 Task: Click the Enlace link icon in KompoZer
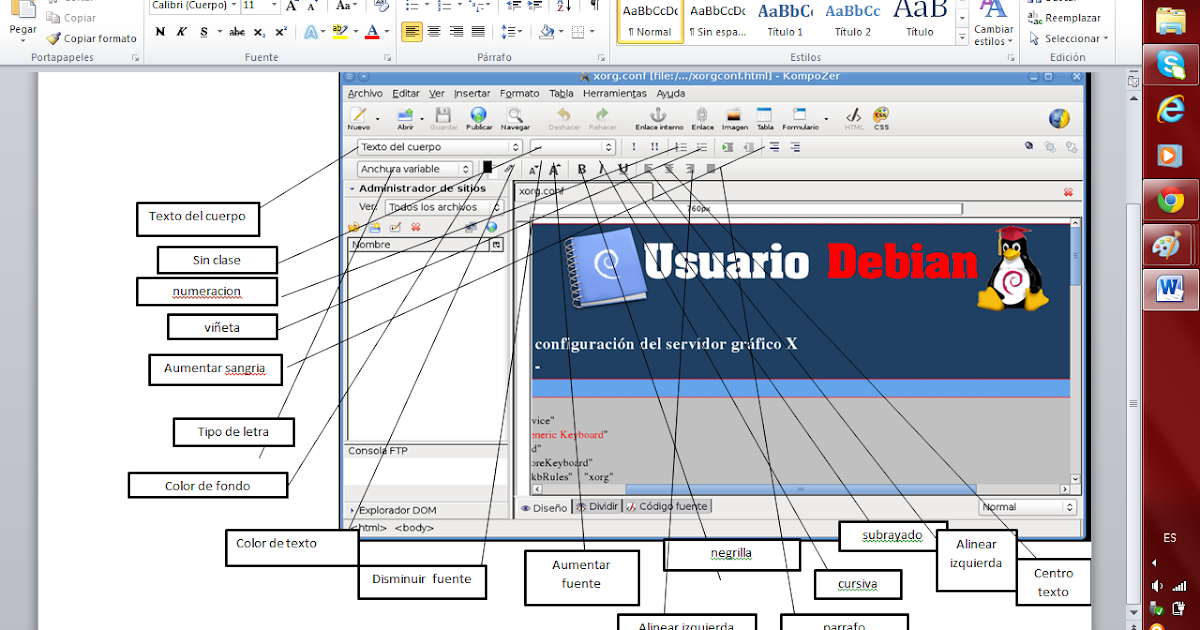(702, 119)
